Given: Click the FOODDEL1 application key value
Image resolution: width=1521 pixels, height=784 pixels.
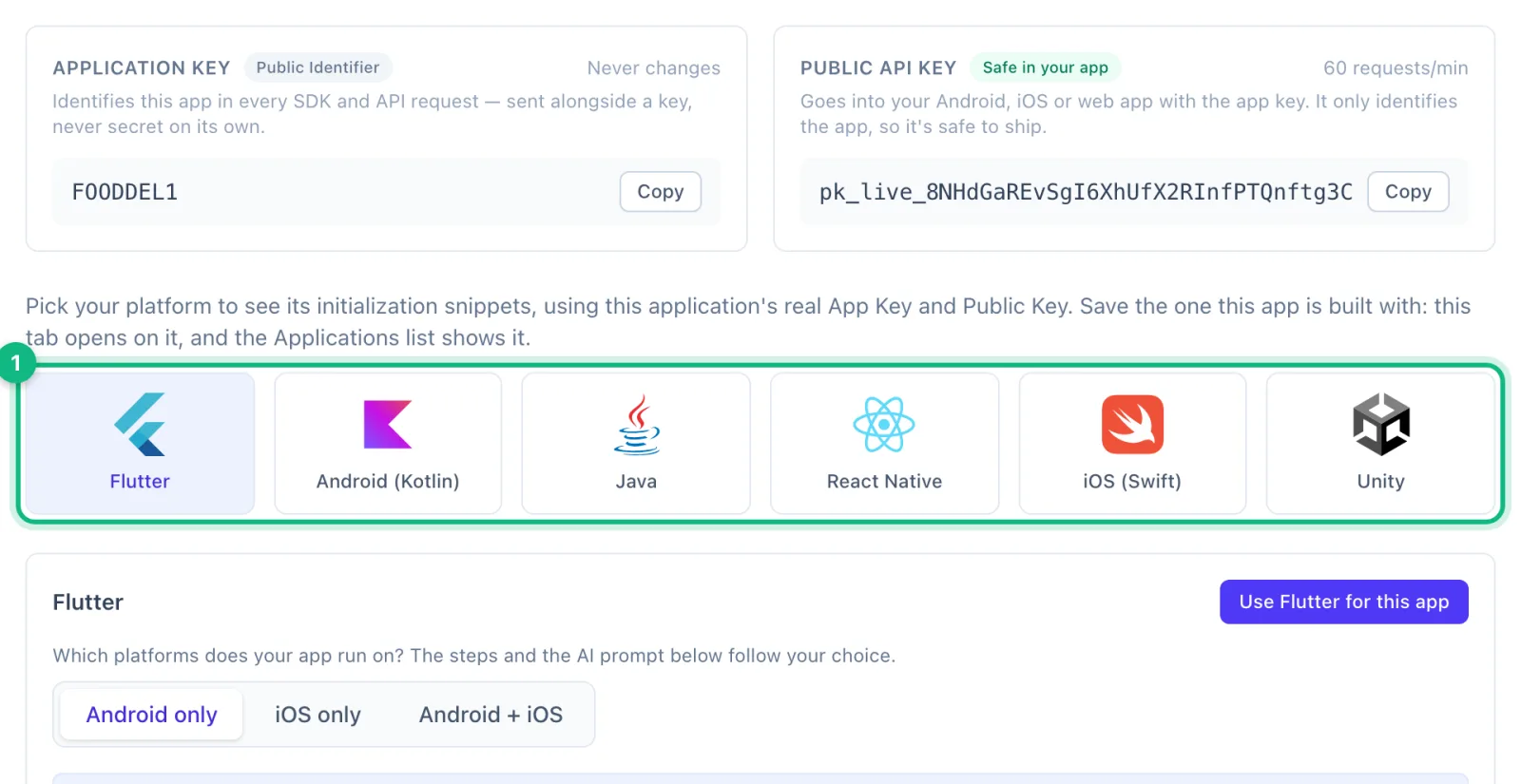Looking at the screenshot, I should [x=125, y=192].
